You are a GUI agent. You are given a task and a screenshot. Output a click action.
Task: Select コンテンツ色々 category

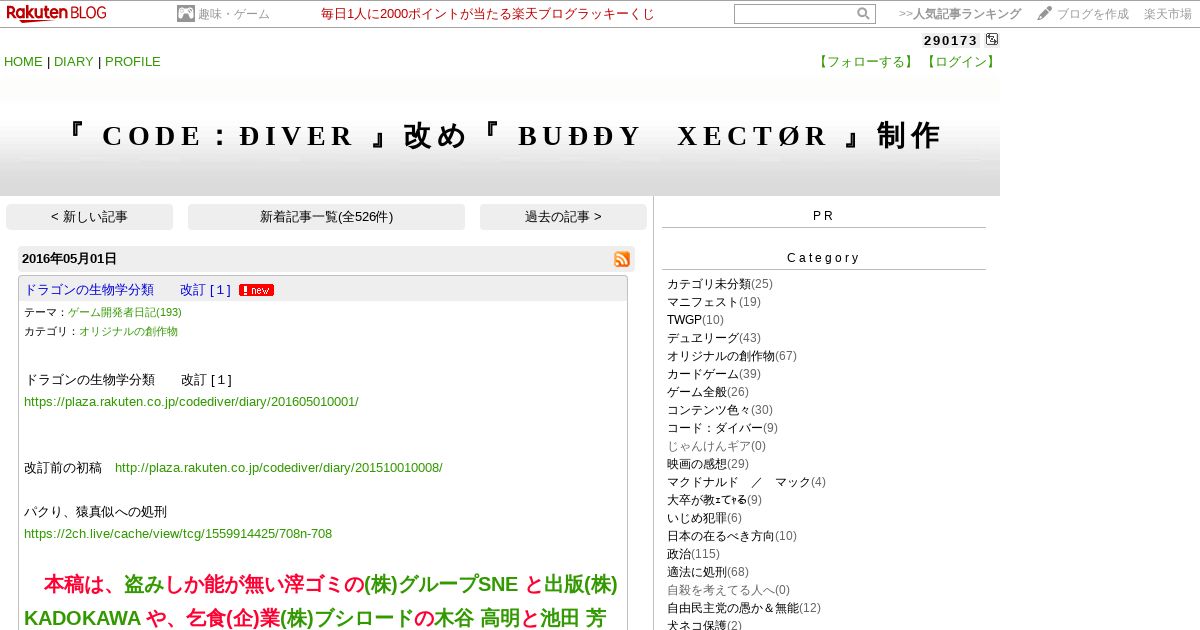click(709, 410)
